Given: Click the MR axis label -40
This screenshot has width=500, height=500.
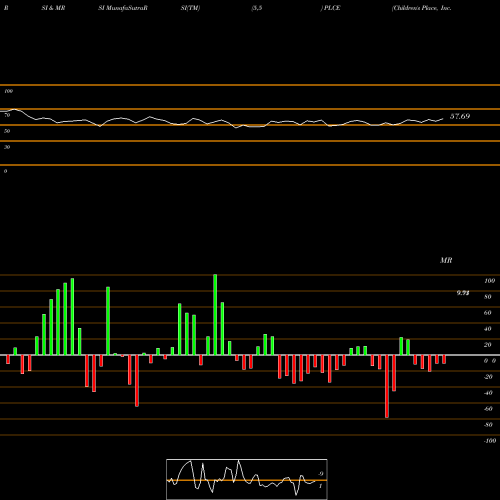Looking at the screenshot, I should [x=488, y=393].
